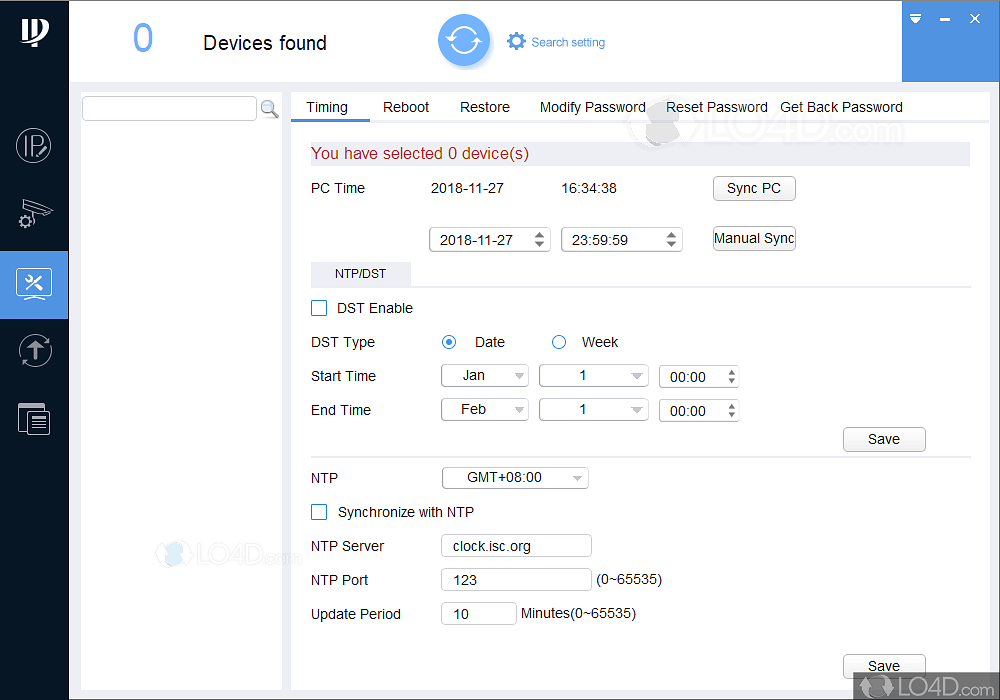
Task: Enable the DST Enable checkbox
Action: (x=319, y=308)
